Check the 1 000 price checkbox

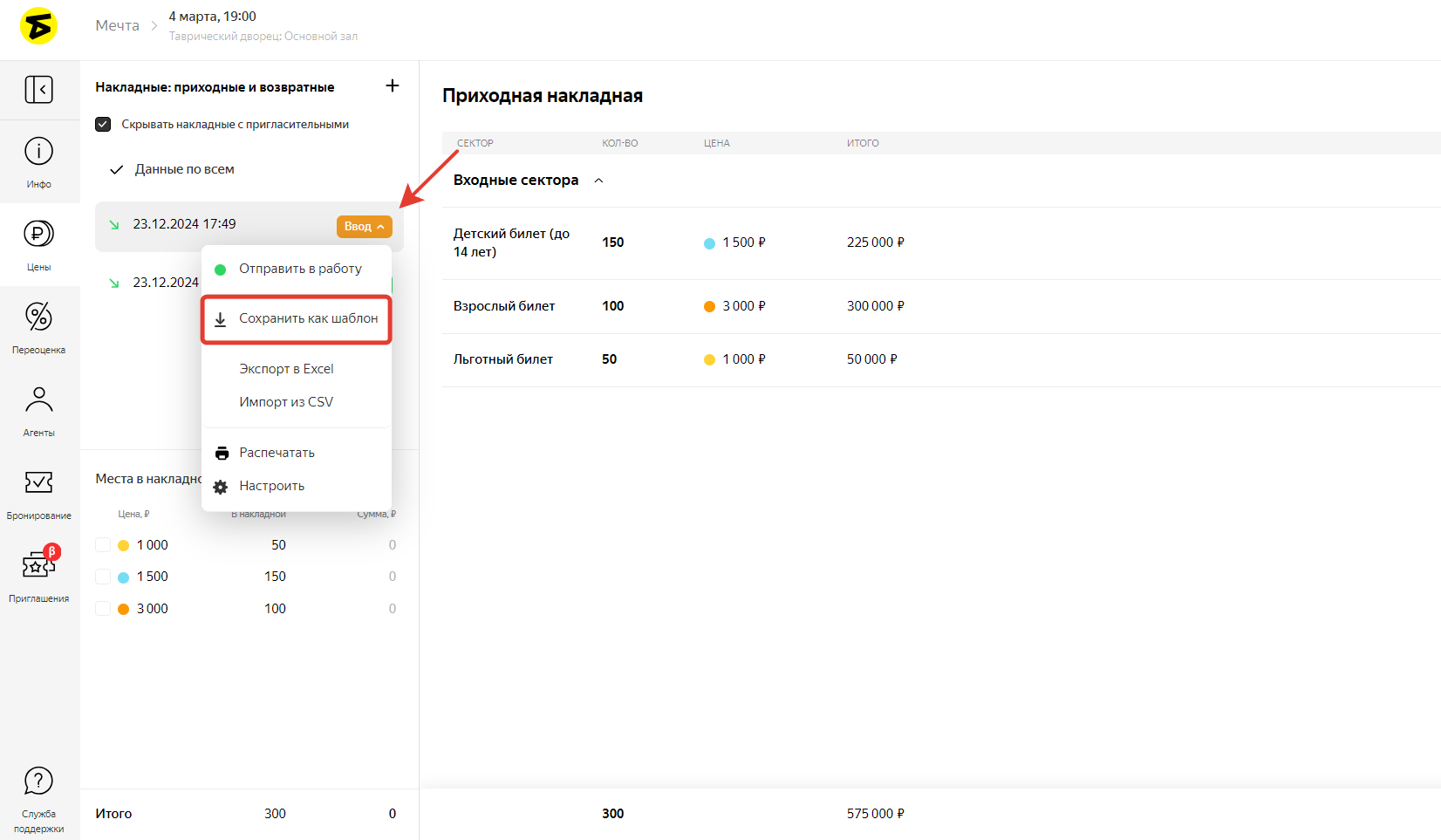[x=103, y=545]
